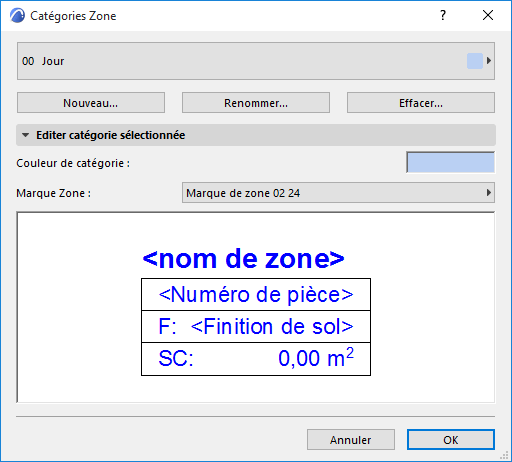The image size is (512, 462).
Task: Click the Annuler button
Action: [x=351, y=440]
